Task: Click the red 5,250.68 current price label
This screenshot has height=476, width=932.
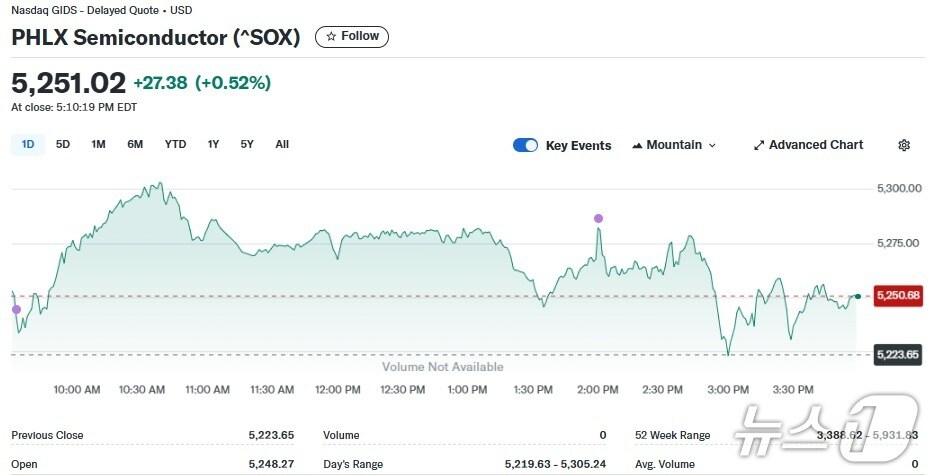Action: 897,296
